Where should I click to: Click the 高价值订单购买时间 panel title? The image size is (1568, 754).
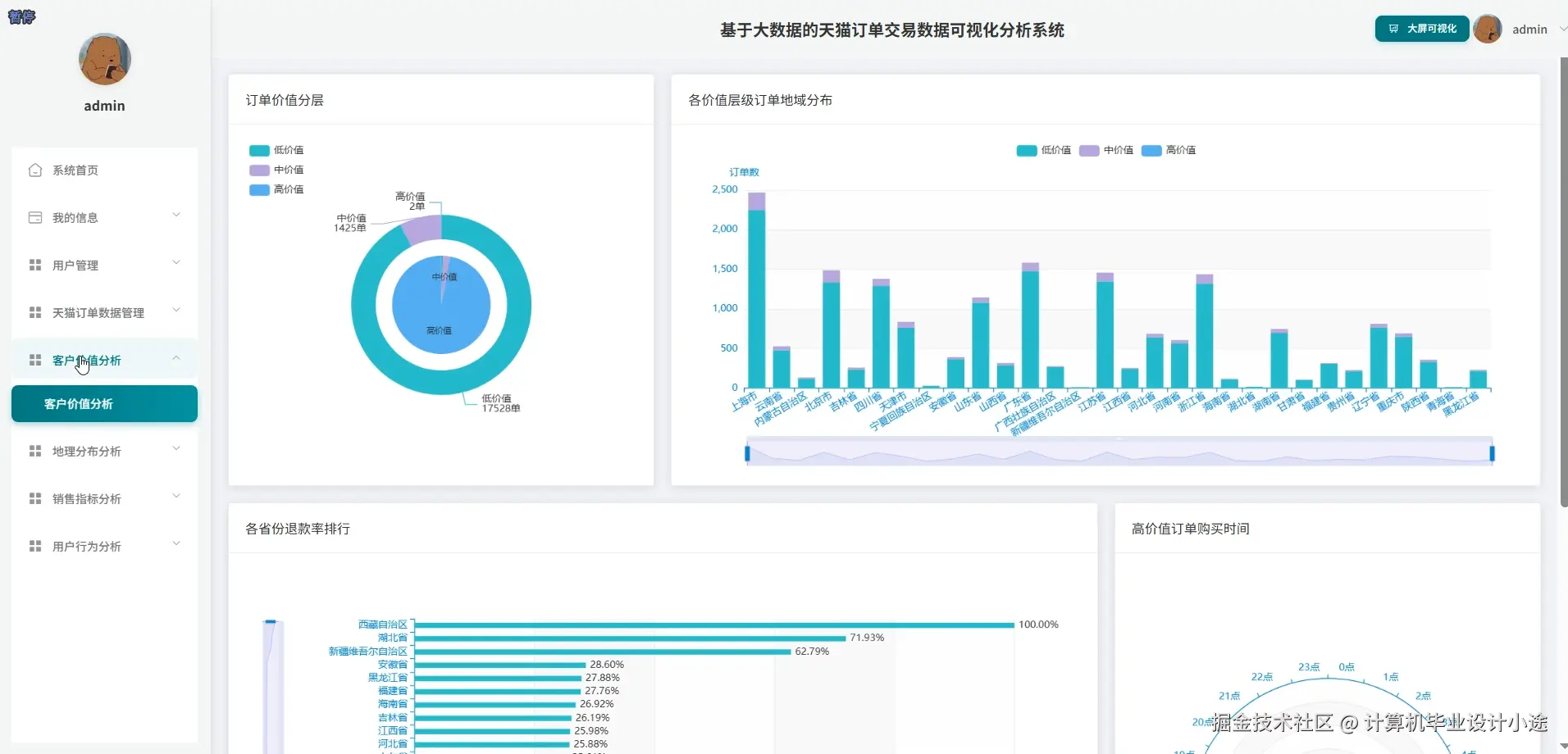click(x=1191, y=529)
